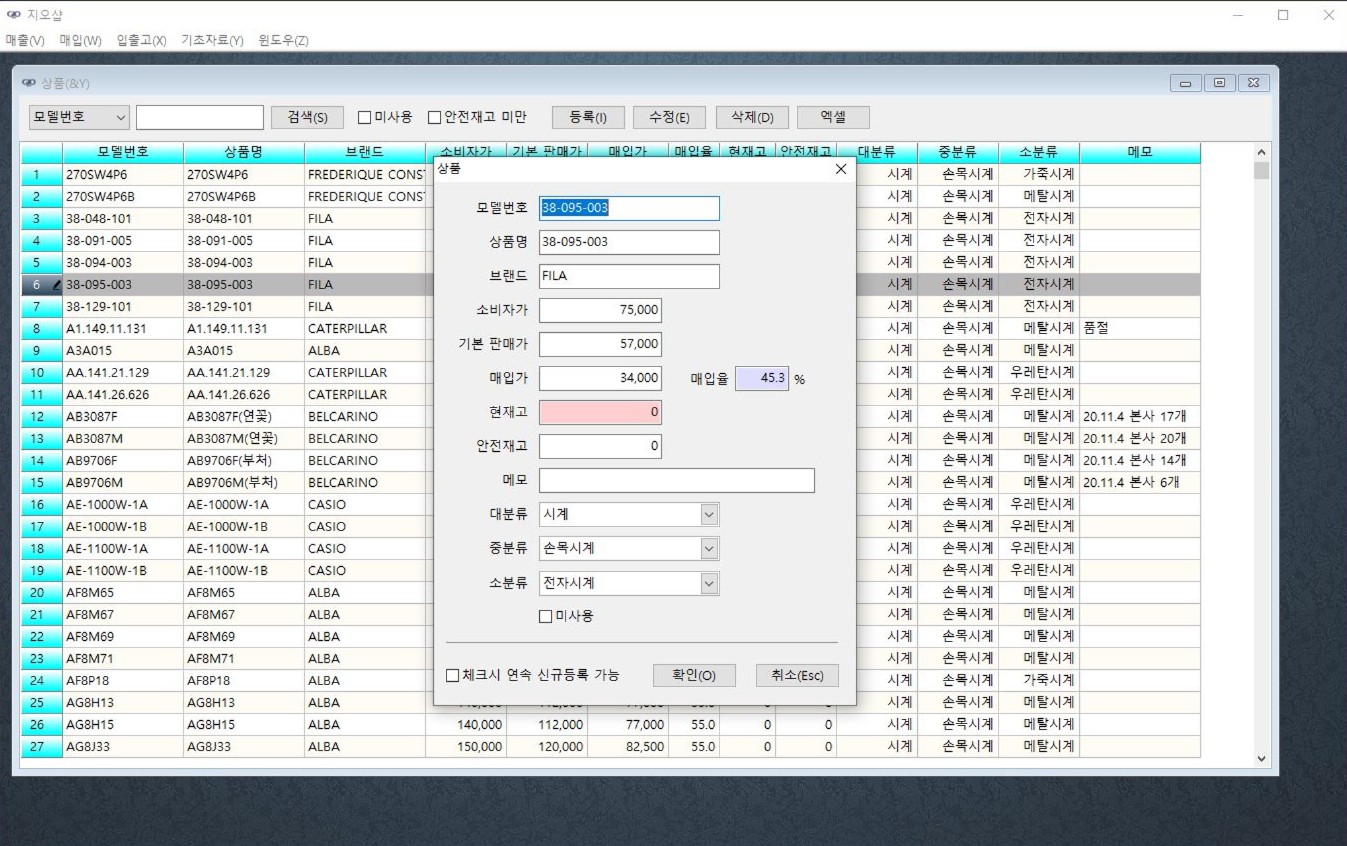Minimize the inner 상품 list window

[1186, 83]
